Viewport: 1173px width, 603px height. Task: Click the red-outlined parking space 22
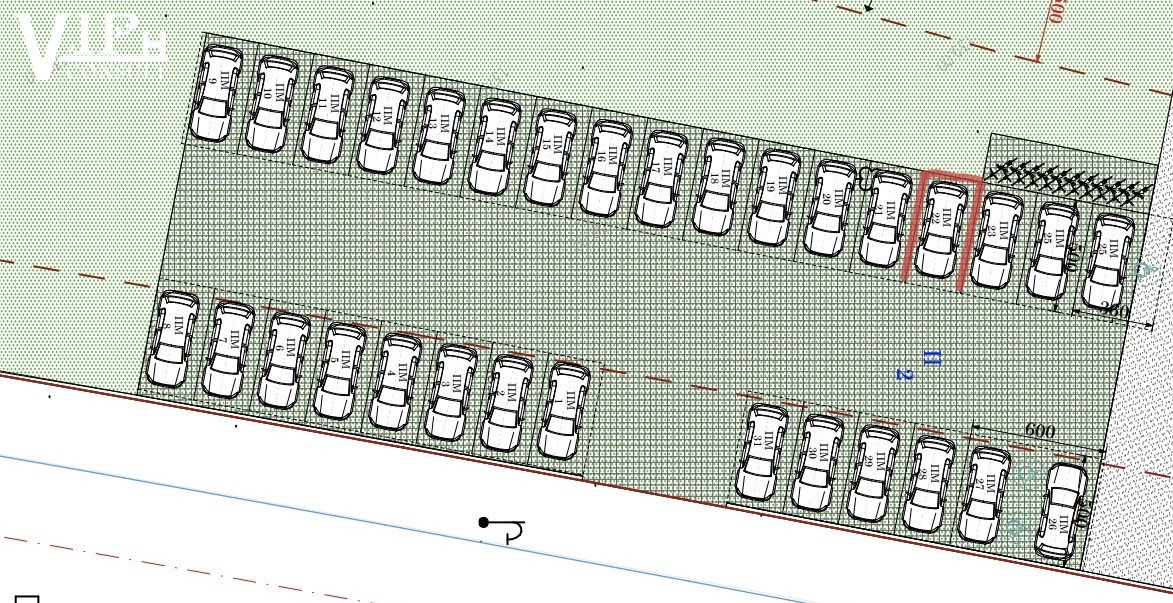941,228
